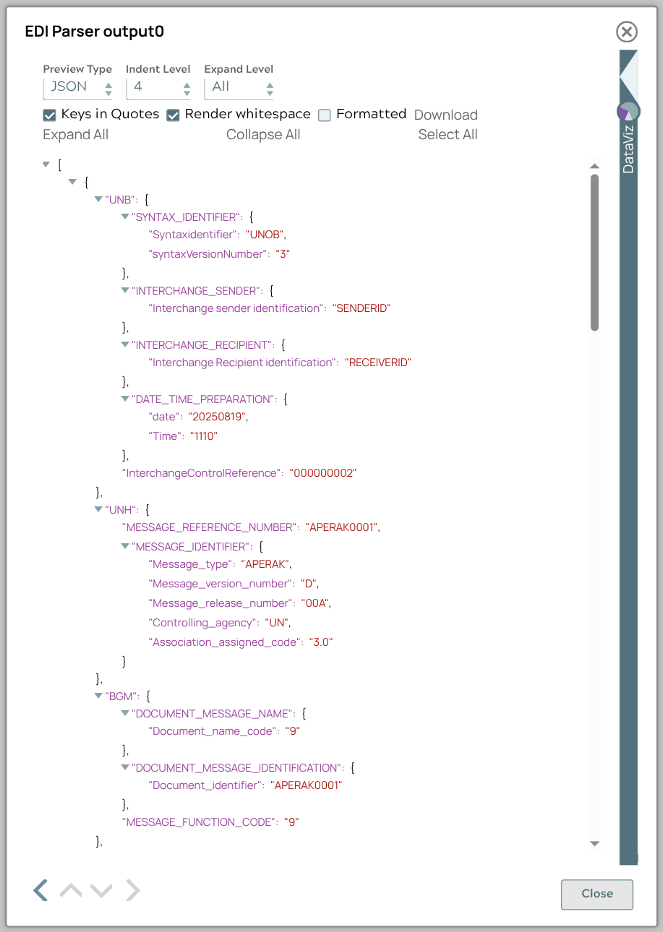Open the Expand Level dropdown
This screenshot has width=663, height=932.
[239, 87]
